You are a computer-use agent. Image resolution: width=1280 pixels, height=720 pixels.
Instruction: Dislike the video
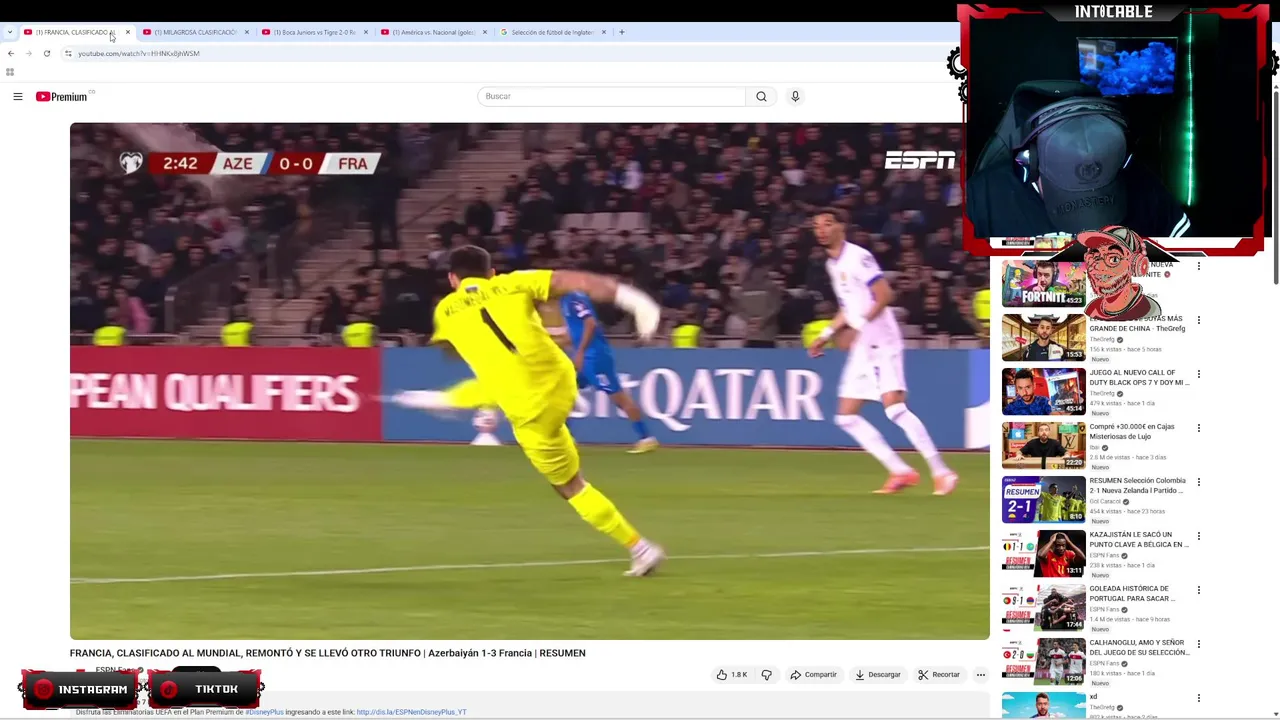click(766, 675)
